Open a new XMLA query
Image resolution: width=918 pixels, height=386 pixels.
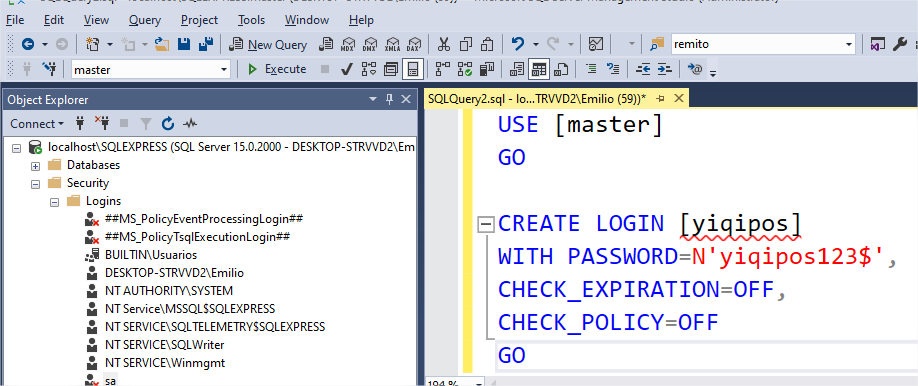(392, 45)
